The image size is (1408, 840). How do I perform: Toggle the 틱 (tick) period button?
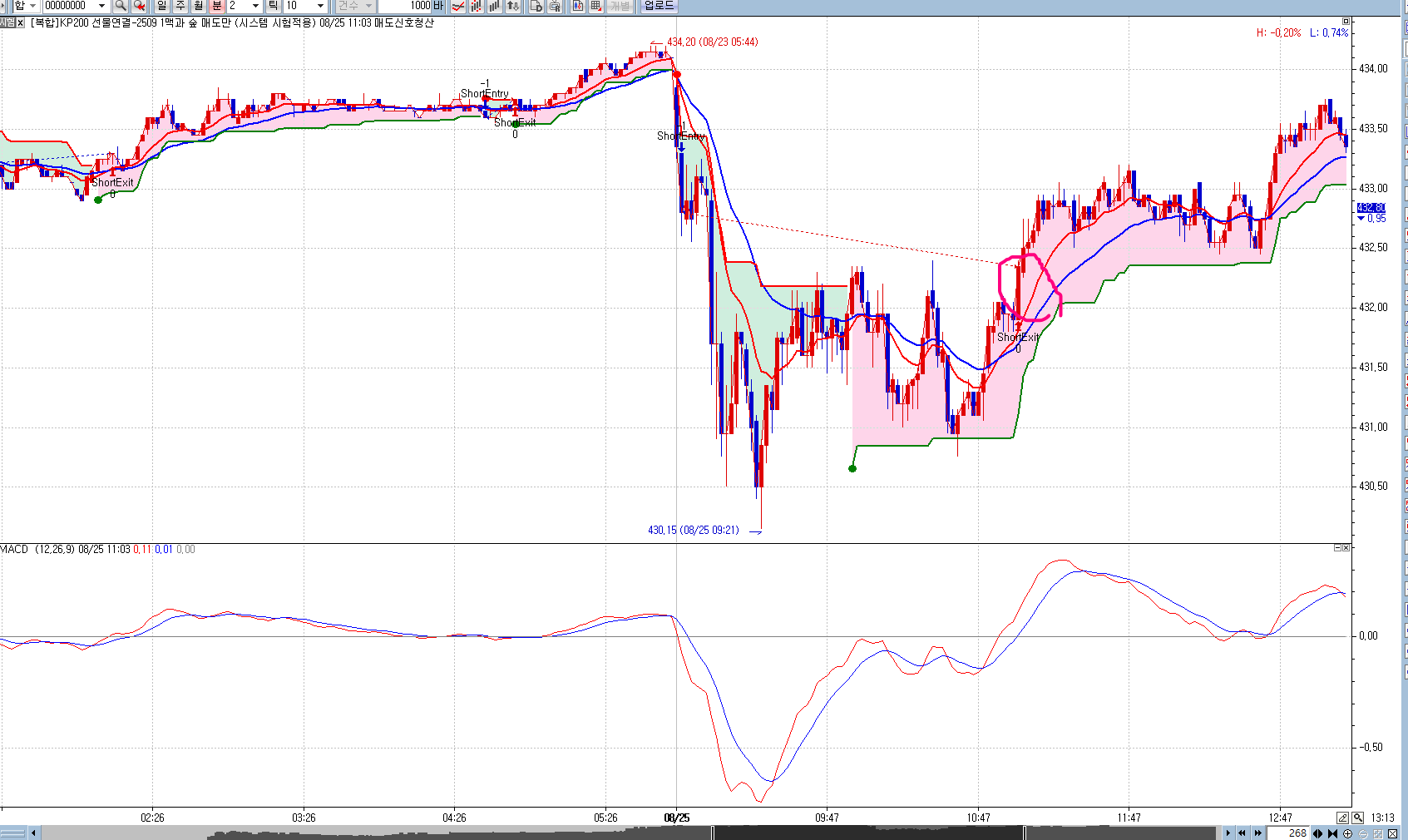click(273, 6)
